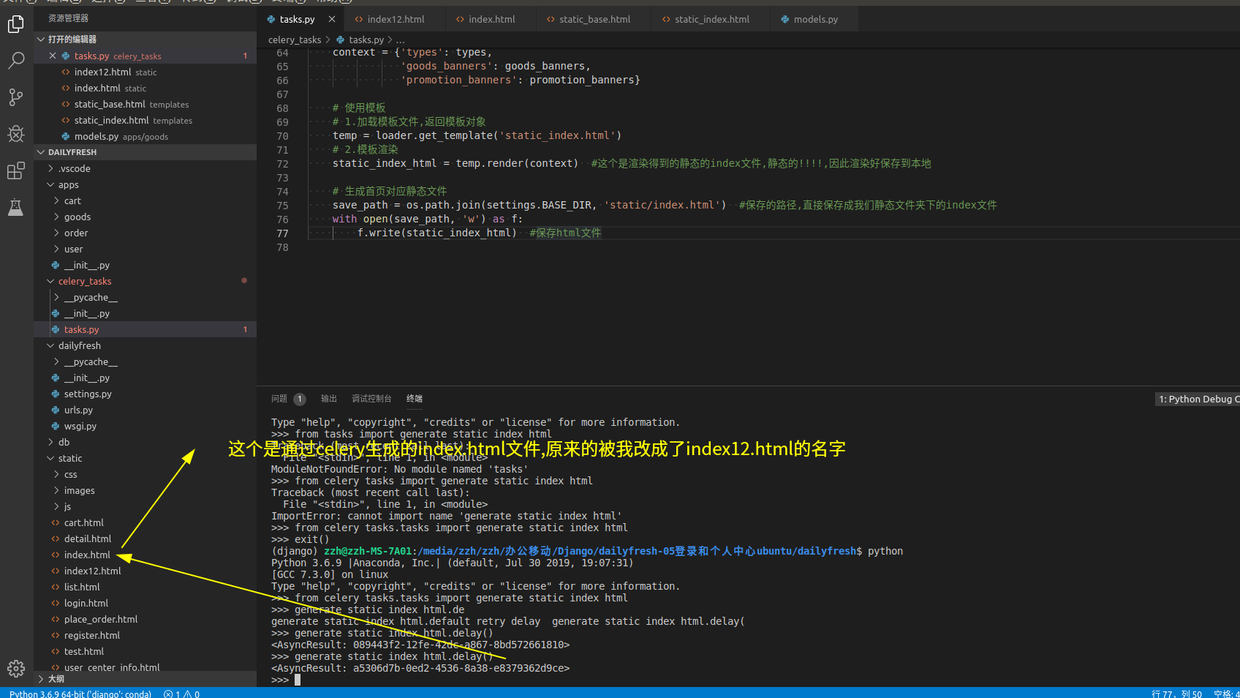1240x698 pixels.
Task: Open the Manage settings gear
Action: click(16, 669)
